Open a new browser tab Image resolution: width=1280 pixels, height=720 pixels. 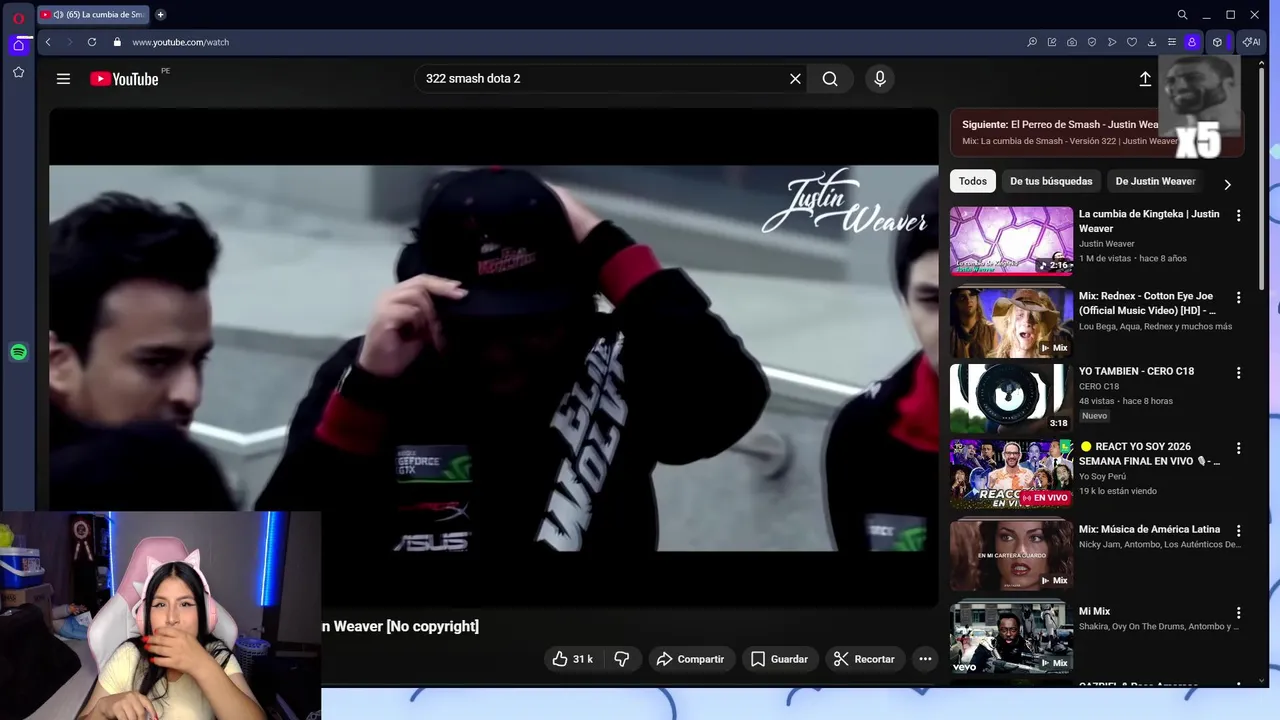click(x=160, y=15)
